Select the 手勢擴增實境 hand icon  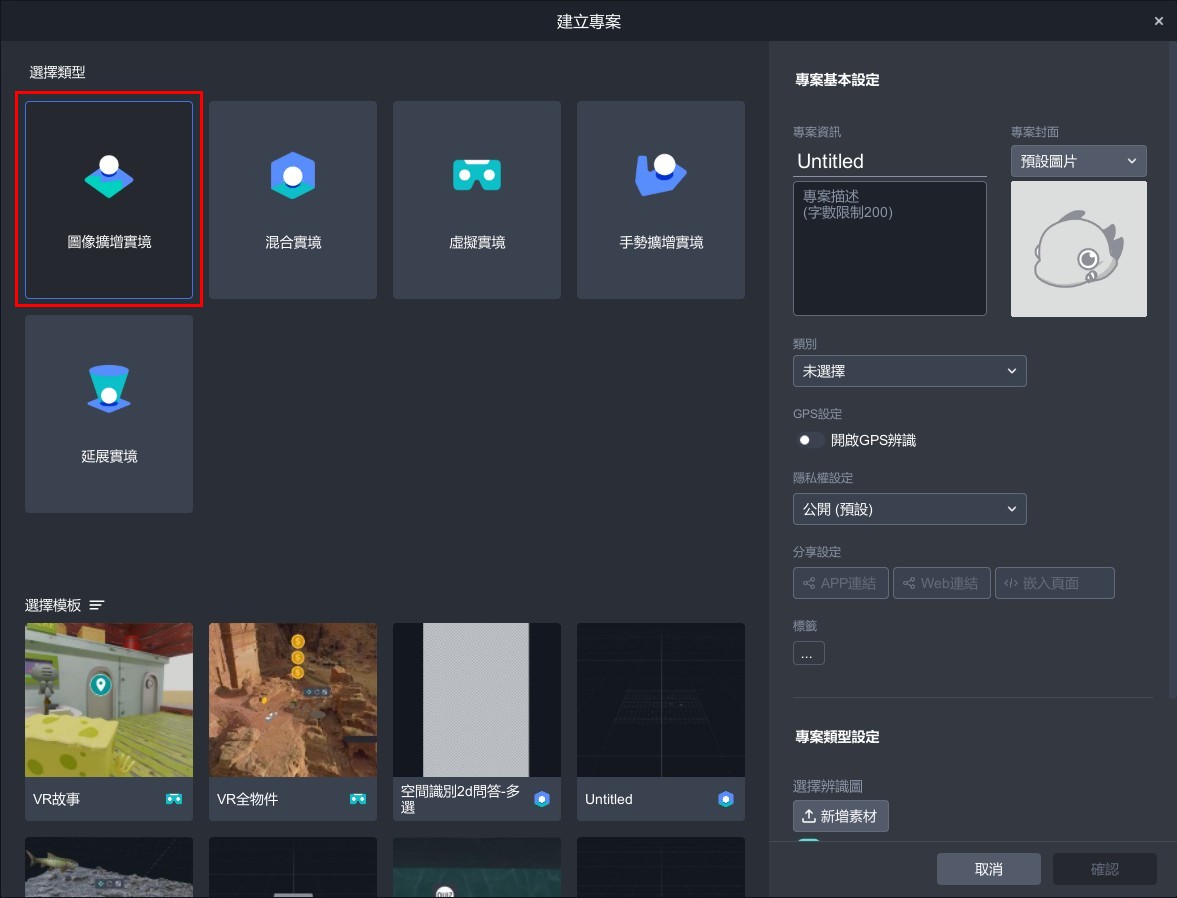point(660,176)
